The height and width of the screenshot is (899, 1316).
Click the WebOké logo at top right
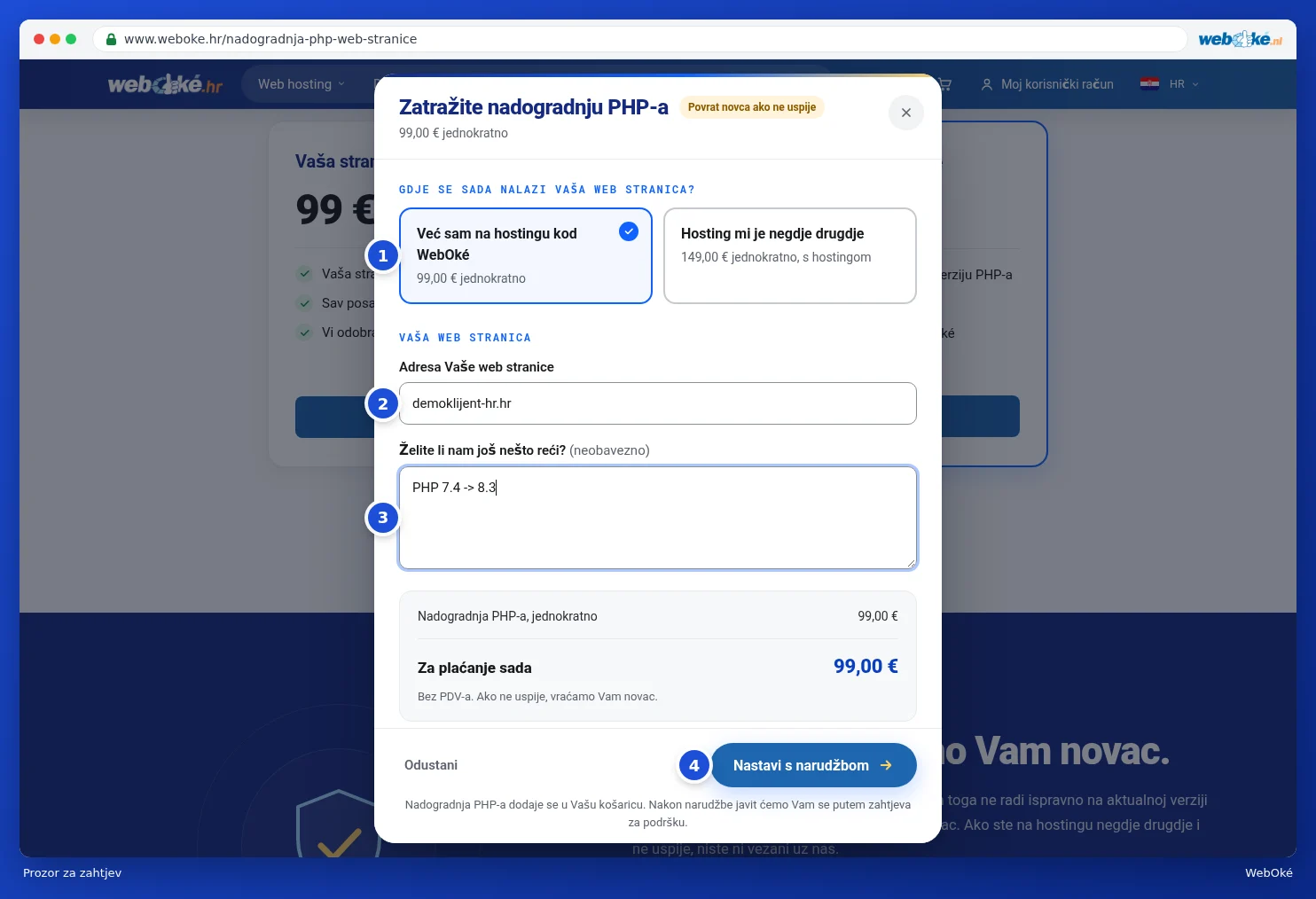[1240, 39]
